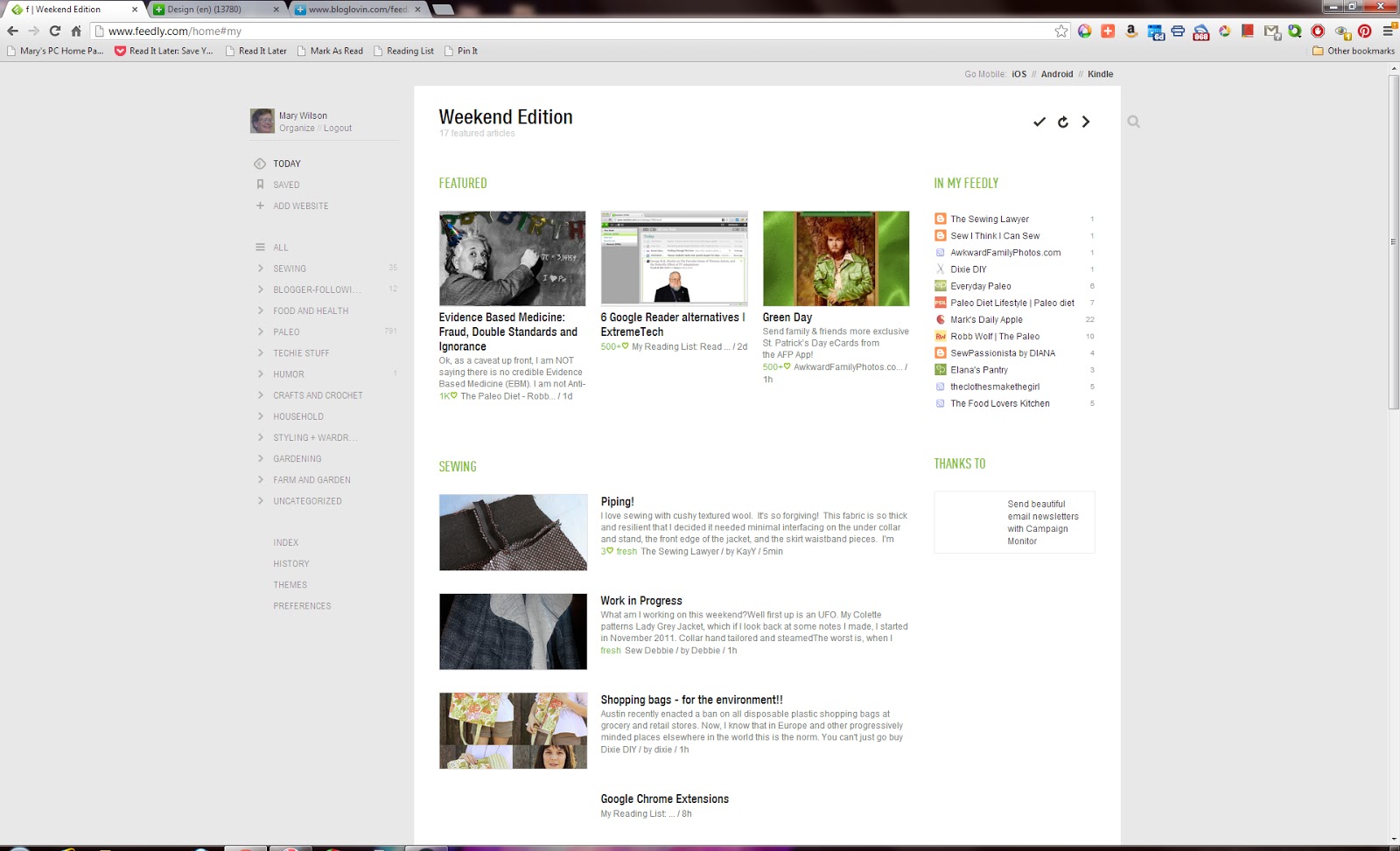Click the Dixie DIY scissors icon

pos(940,269)
